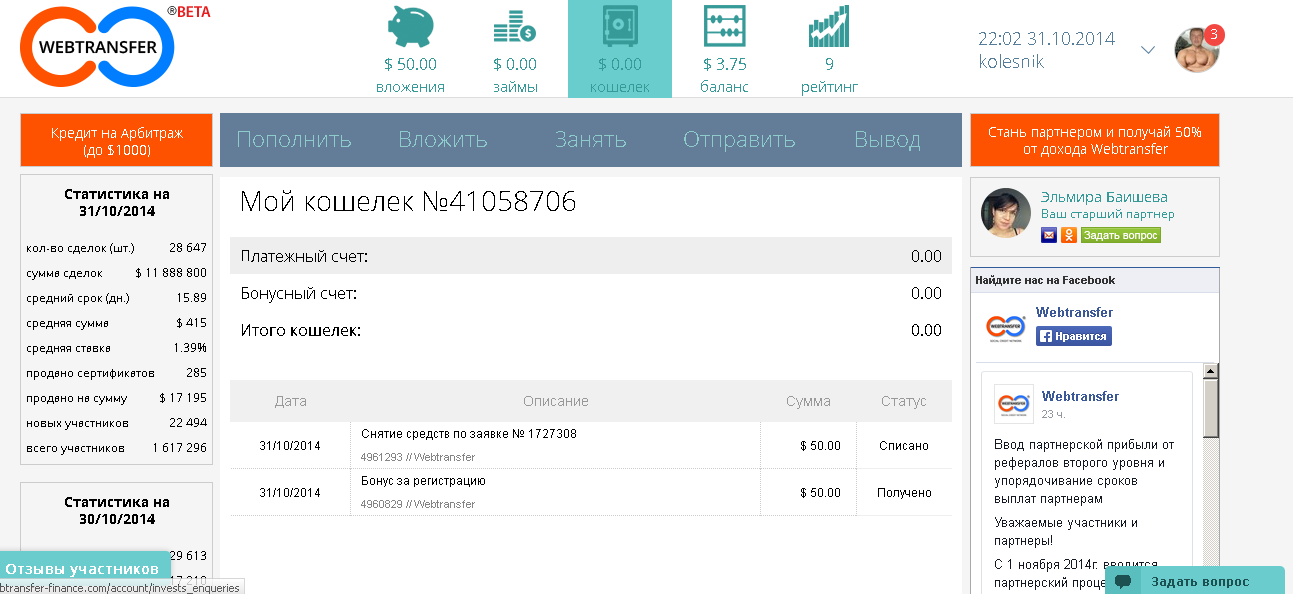
Task: Click the piggy bank вложения icon
Action: tap(410, 27)
